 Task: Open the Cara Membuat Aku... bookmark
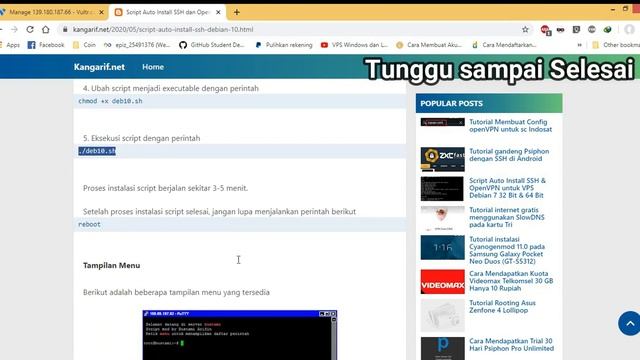click(x=429, y=45)
